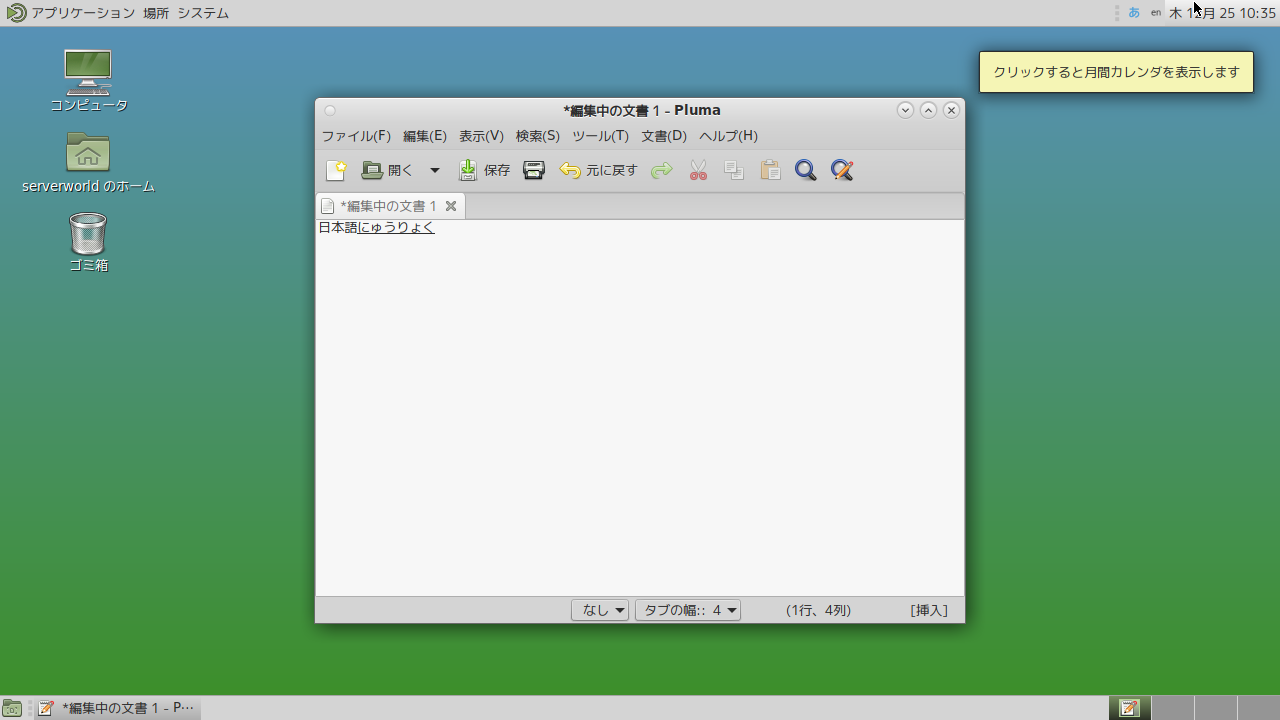Expand the recent files arrow beside 開く

(435, 171)
